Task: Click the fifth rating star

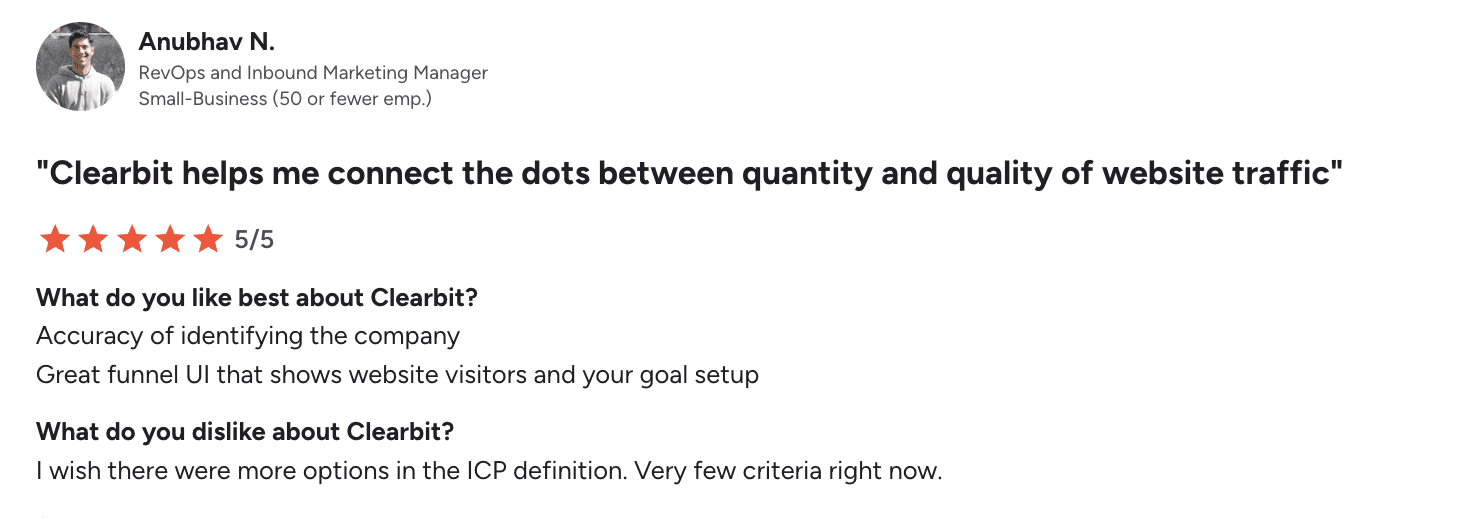Action: click(208, 240)
